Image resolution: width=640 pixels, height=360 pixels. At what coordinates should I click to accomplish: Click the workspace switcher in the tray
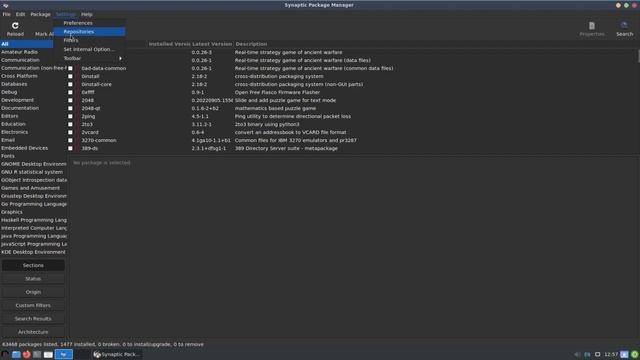click(x=624, y=354)
